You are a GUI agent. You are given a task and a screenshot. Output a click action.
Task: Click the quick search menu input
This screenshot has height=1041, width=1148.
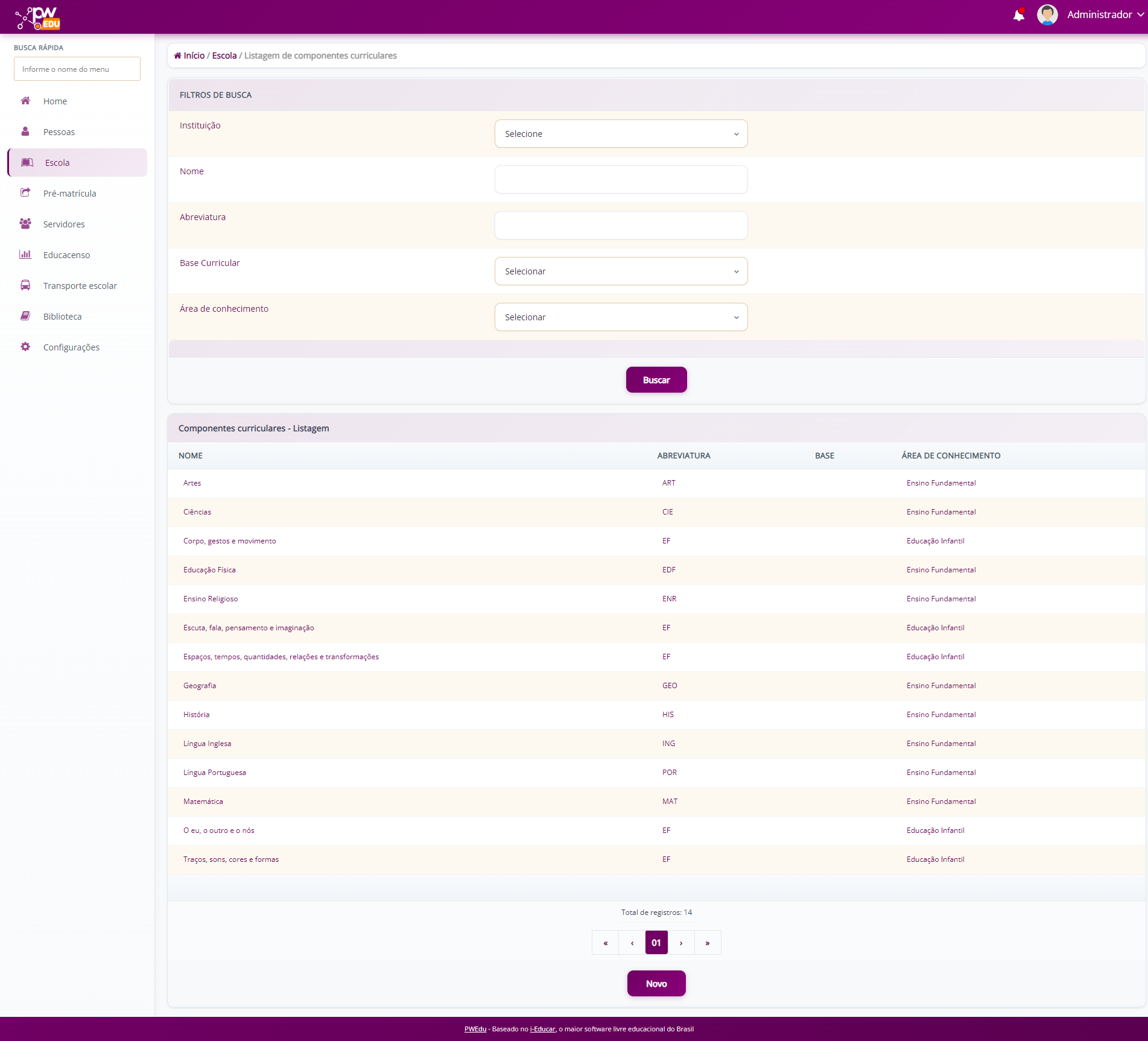click(77, 69)
